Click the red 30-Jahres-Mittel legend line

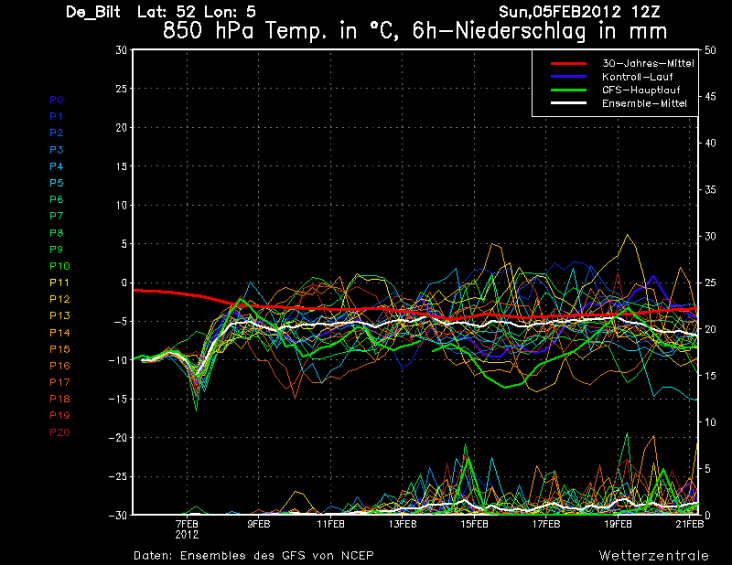tap(568, 64)
